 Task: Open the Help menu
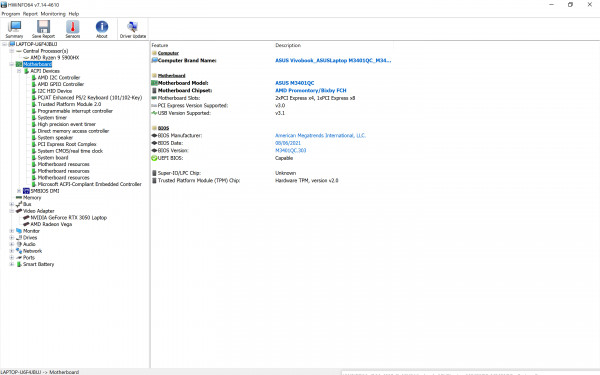coord(74,14)
